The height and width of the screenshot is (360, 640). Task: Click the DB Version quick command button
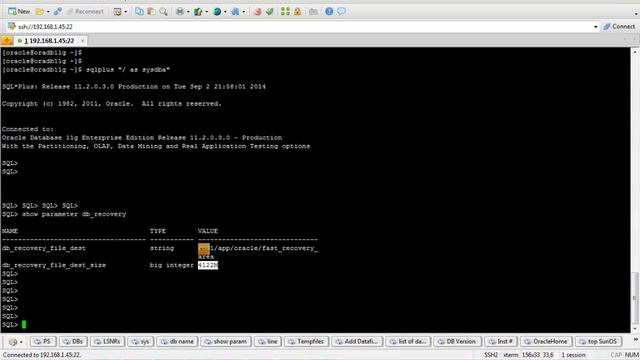pos(457,341)
